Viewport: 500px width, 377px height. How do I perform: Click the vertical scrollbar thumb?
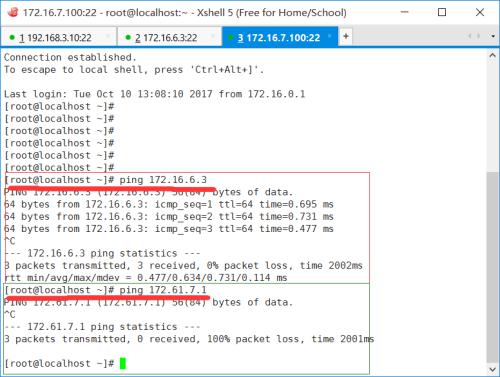[492, 267]
